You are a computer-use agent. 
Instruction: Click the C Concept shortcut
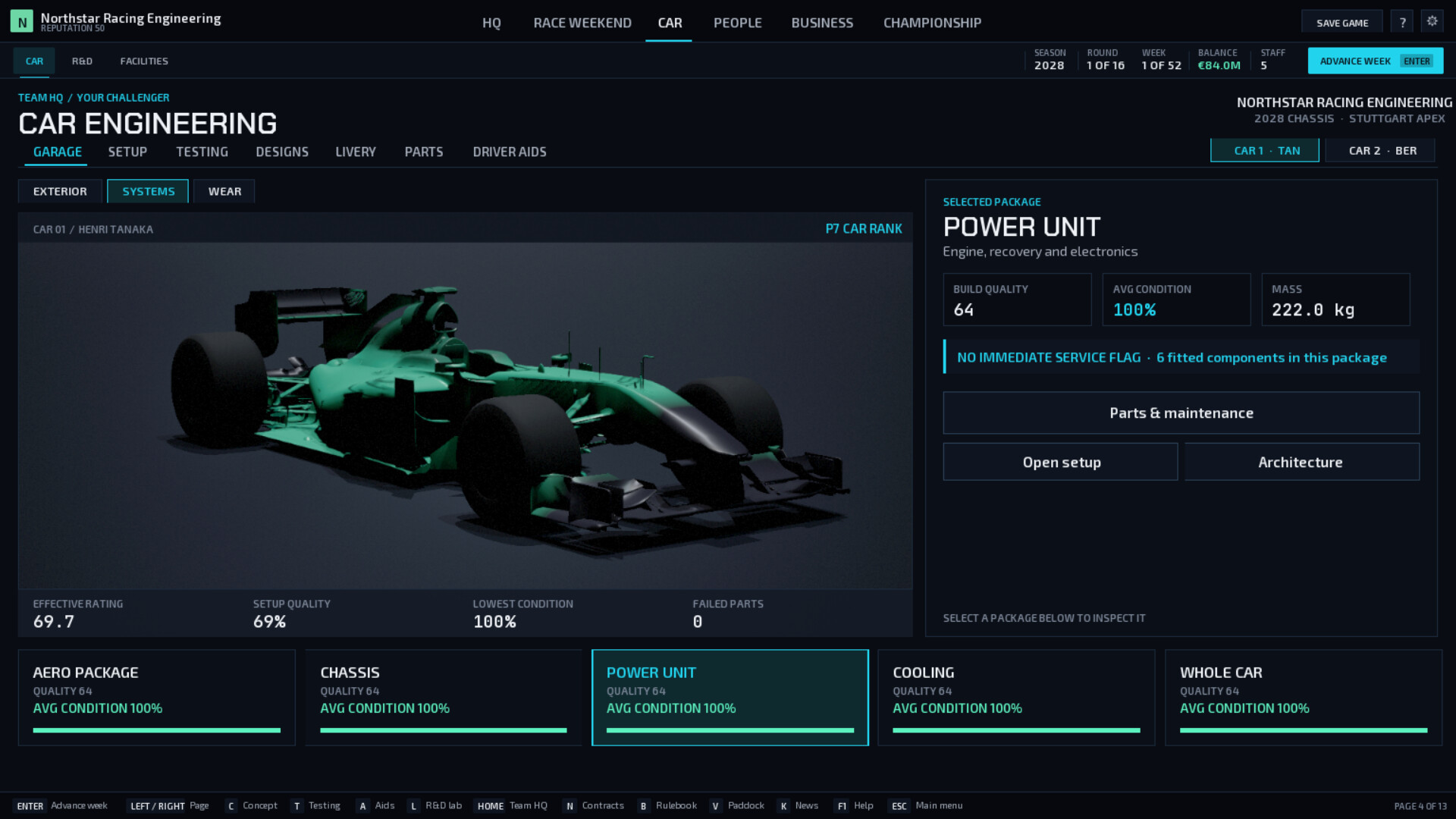253,805
